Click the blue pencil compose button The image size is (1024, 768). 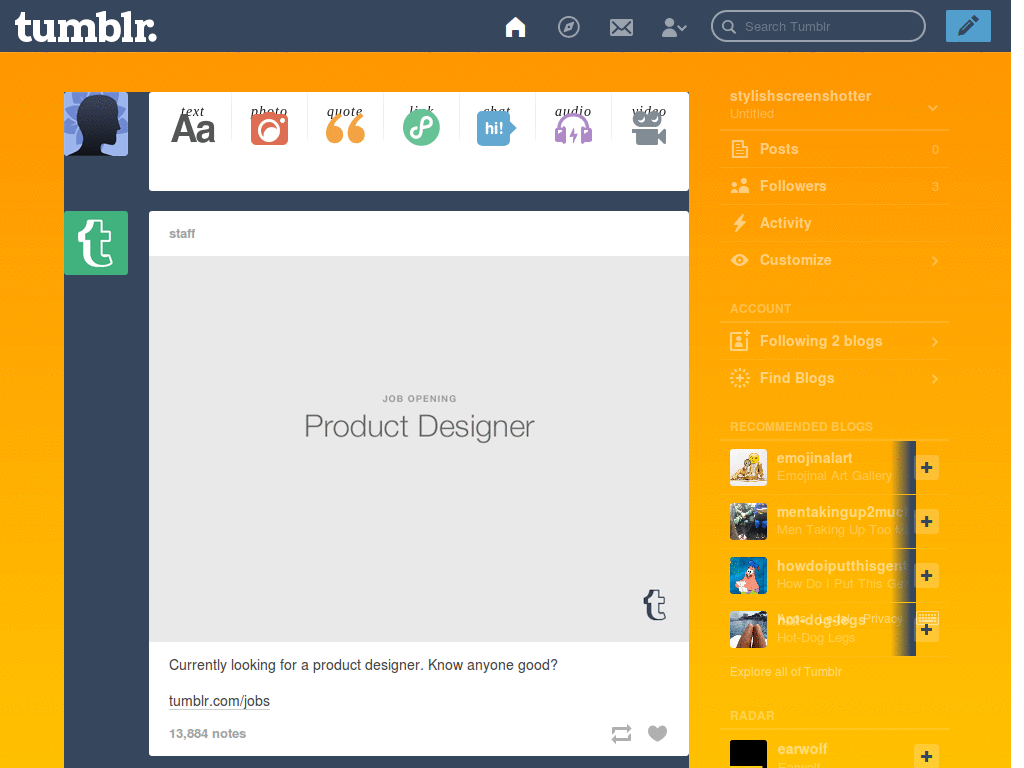[x=968, y=26]
